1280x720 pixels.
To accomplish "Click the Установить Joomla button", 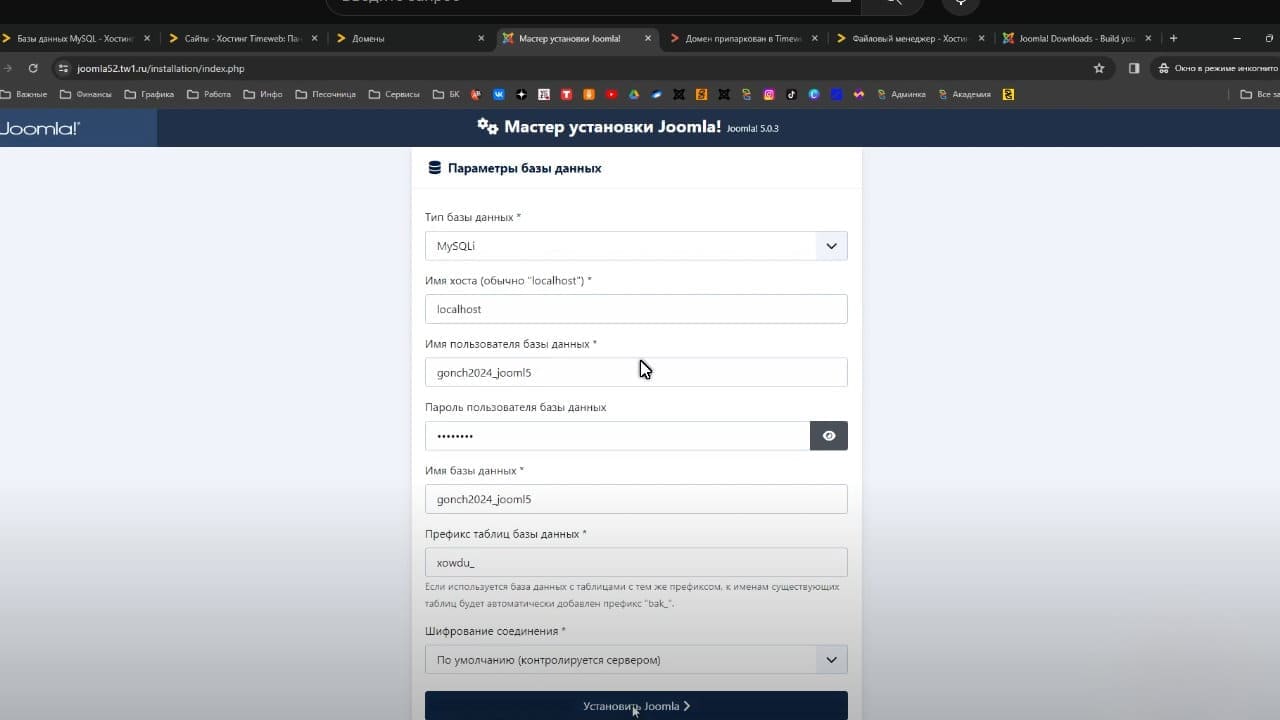I will pos(636,706).
